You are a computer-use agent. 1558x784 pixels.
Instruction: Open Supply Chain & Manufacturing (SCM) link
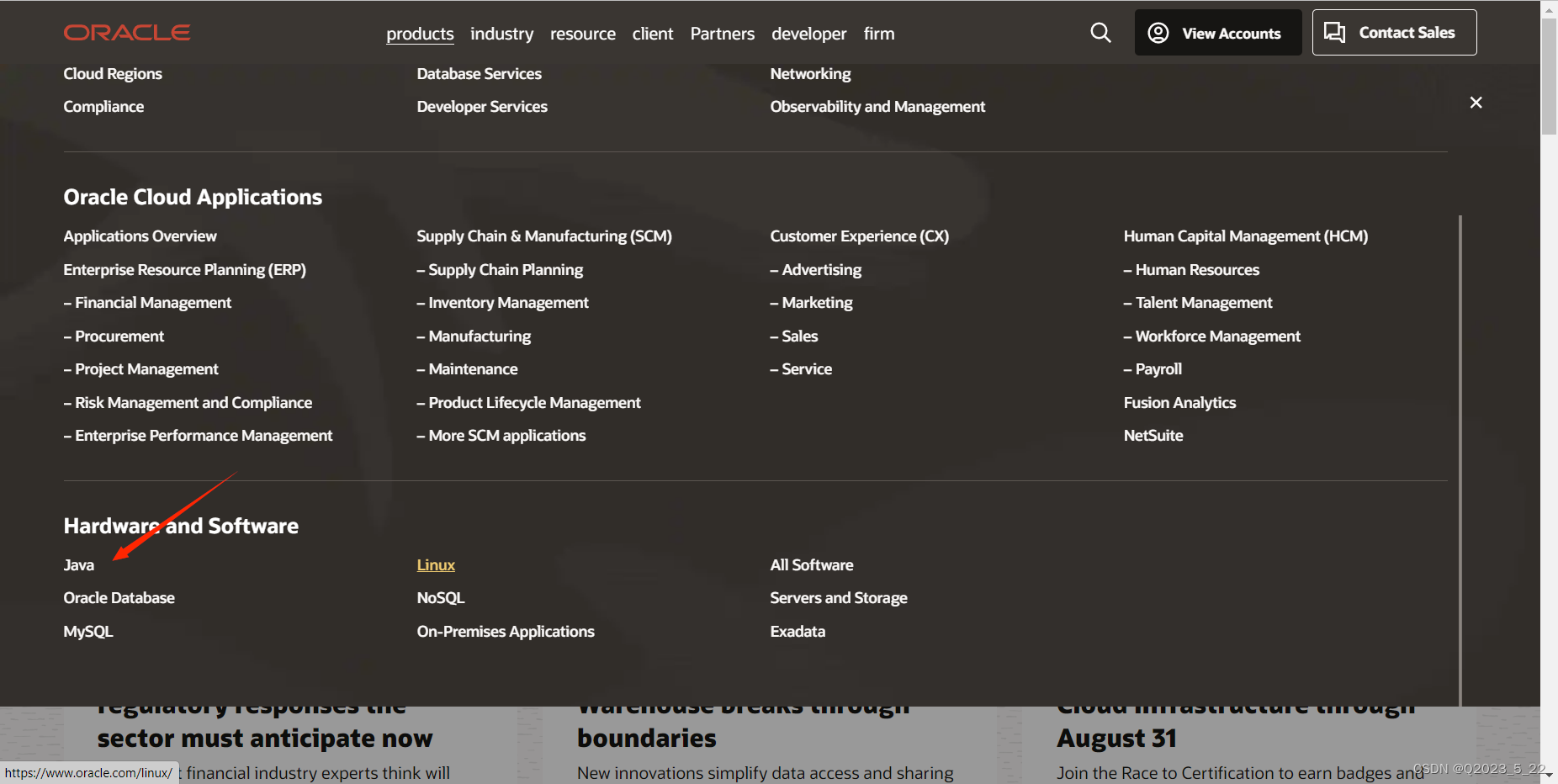coord(544,236)
